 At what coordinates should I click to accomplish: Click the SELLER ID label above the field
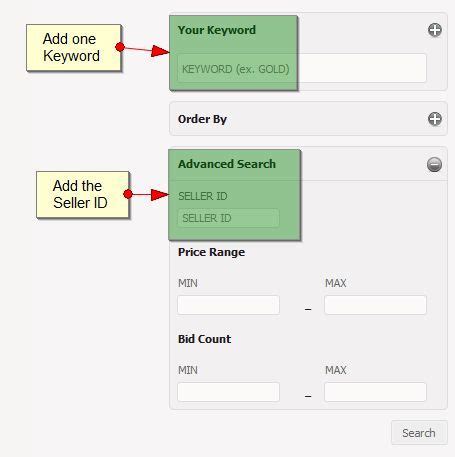tap(203, 196)
